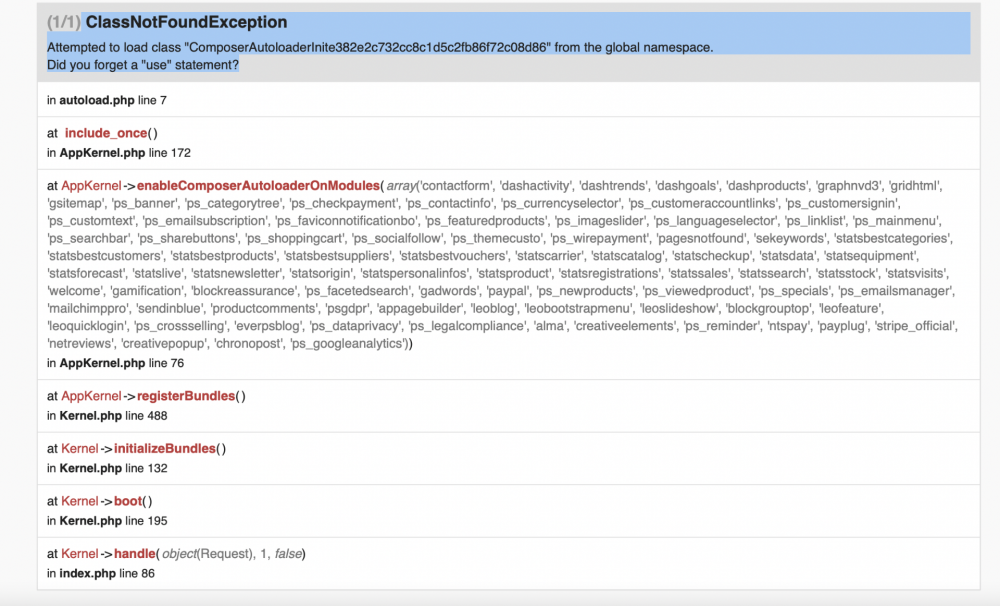Click the ClassNotFoundException heading
Image resolution: width=1000 pixels, height=606 pixels.
click(x=186, y=22)
